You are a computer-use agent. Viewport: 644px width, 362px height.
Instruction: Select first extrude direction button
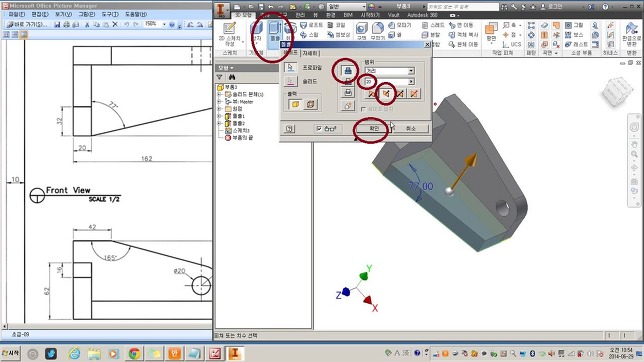pyautogui.click(x=371, y=94)
